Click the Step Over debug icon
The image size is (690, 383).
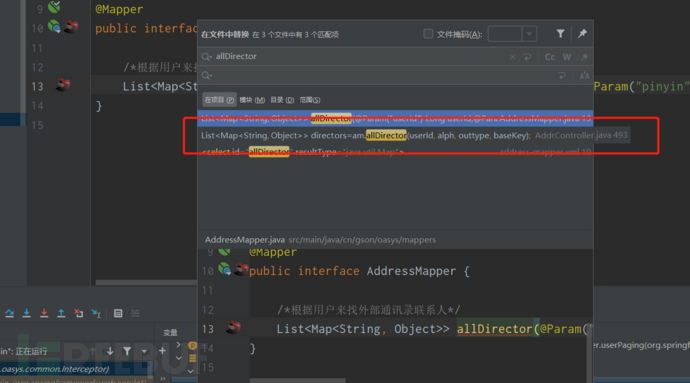point(9,313)
